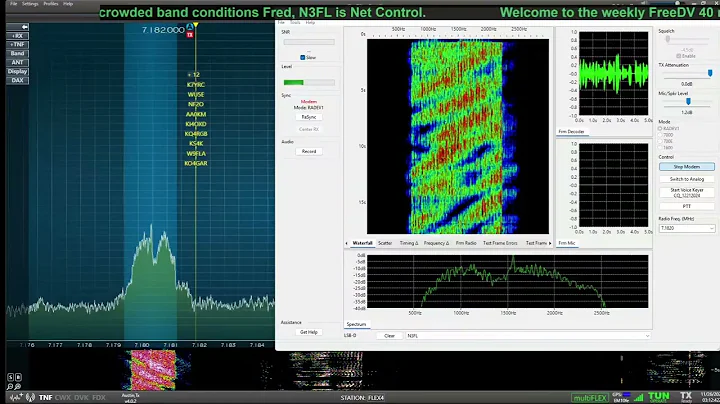Toggle DVK in the bottom status bar

pos(81,398)
